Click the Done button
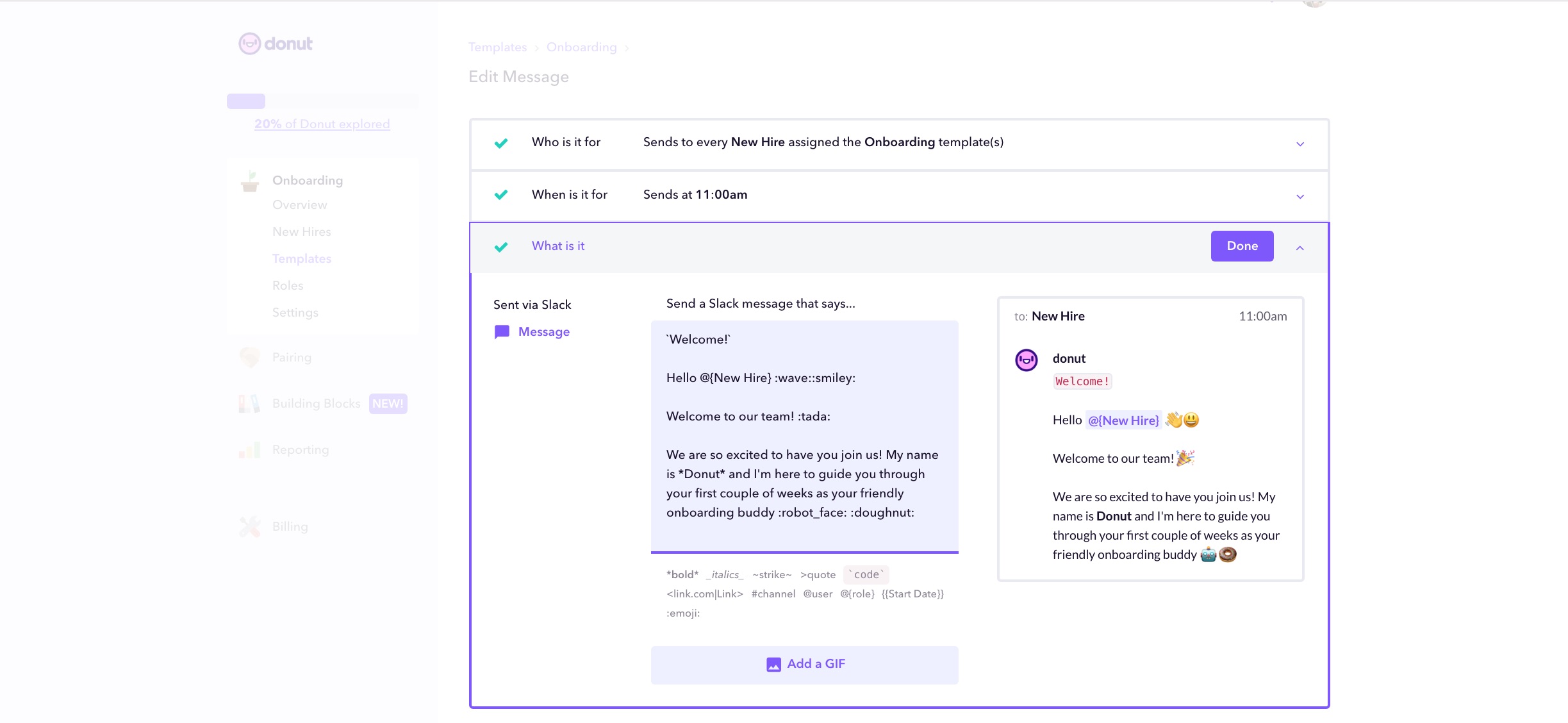 pos(1242,246)
